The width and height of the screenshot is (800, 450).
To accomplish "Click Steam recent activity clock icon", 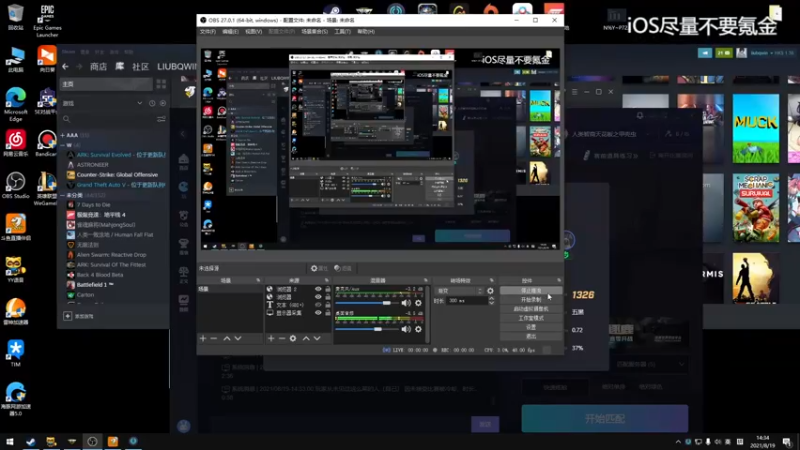I will pyautogui.click(x=152, y=103).
